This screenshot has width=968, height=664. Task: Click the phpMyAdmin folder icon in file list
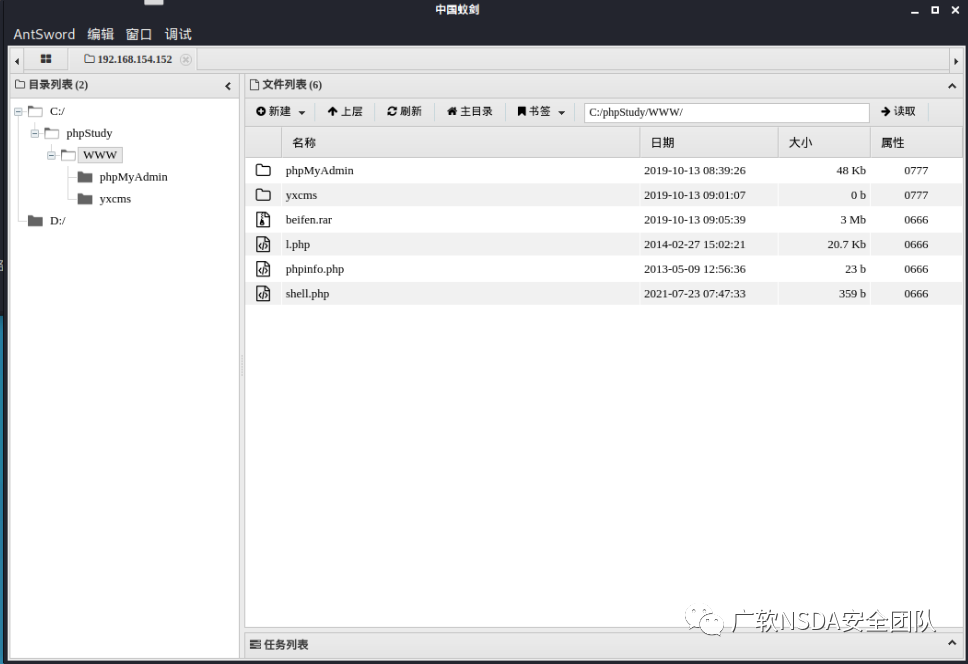[x=263, y=170]
